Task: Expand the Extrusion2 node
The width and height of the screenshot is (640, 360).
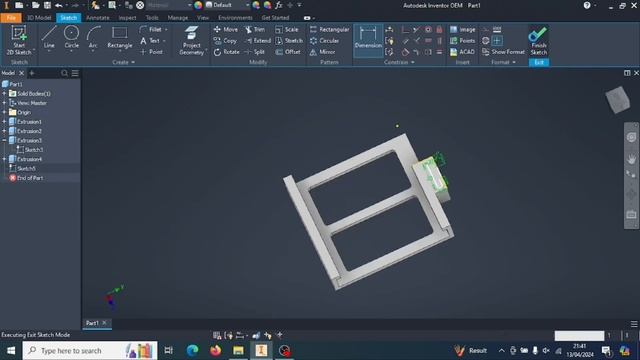Action: tap(4, 131)
